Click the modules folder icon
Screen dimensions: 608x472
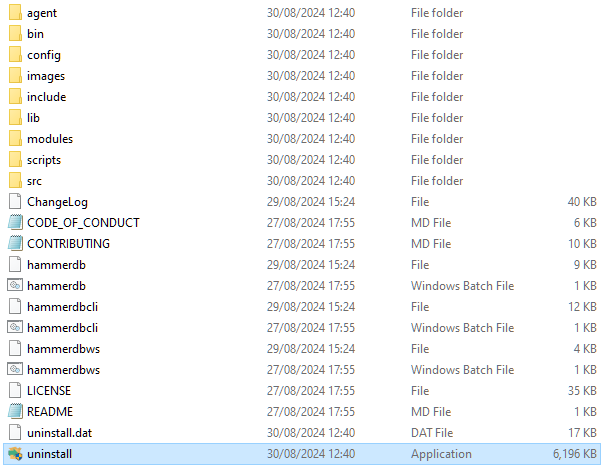pyautogui.click(x=15, y=138)
